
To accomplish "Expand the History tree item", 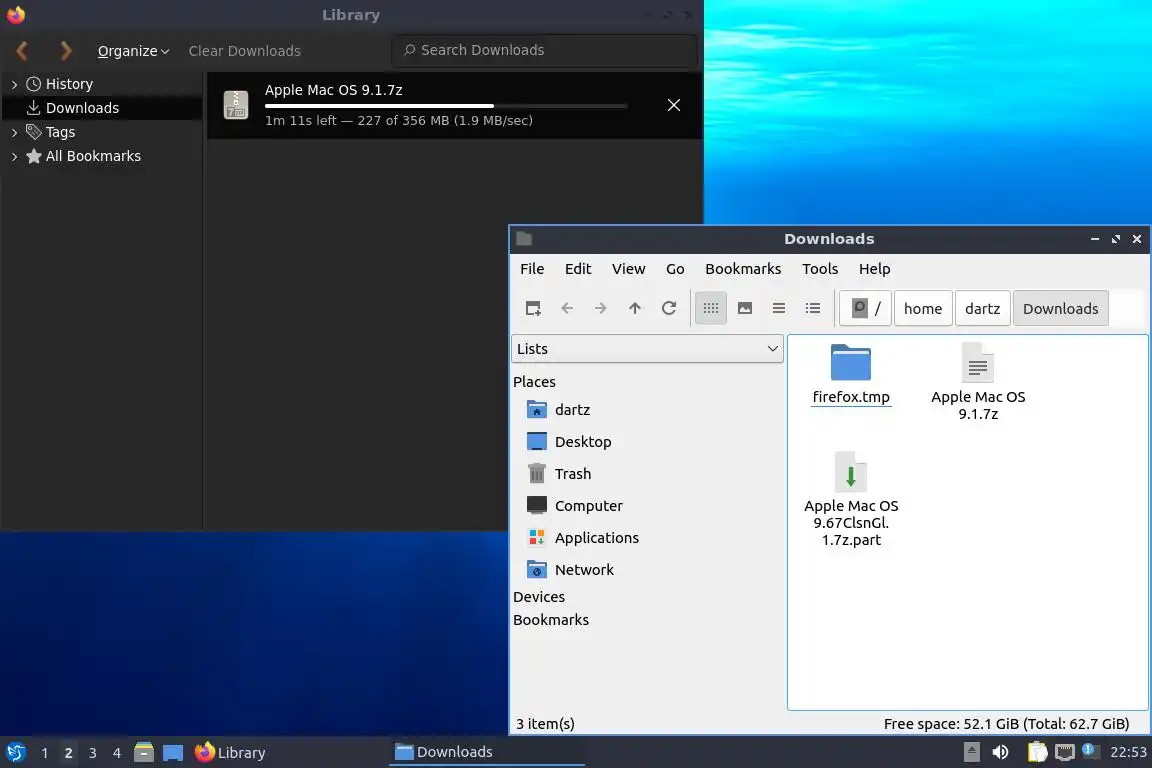I will pos(14,85).
